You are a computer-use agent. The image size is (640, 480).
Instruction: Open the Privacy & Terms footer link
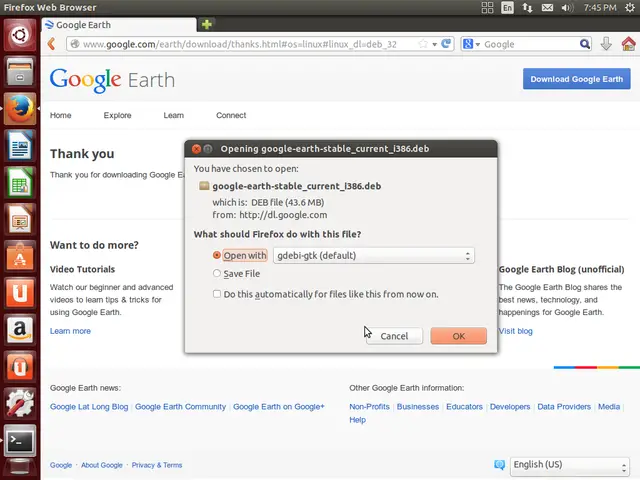click(x=157, y=465)
